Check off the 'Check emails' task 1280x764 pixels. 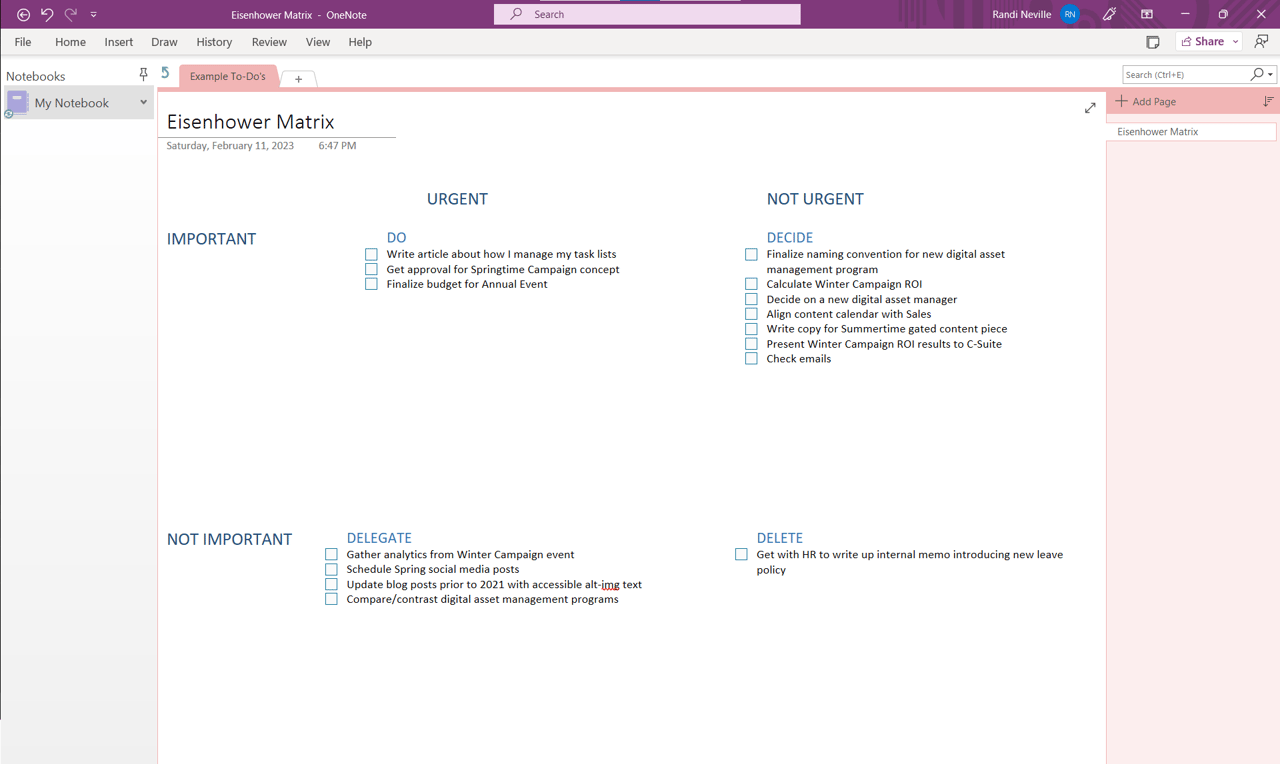click(x=751, y=358)
